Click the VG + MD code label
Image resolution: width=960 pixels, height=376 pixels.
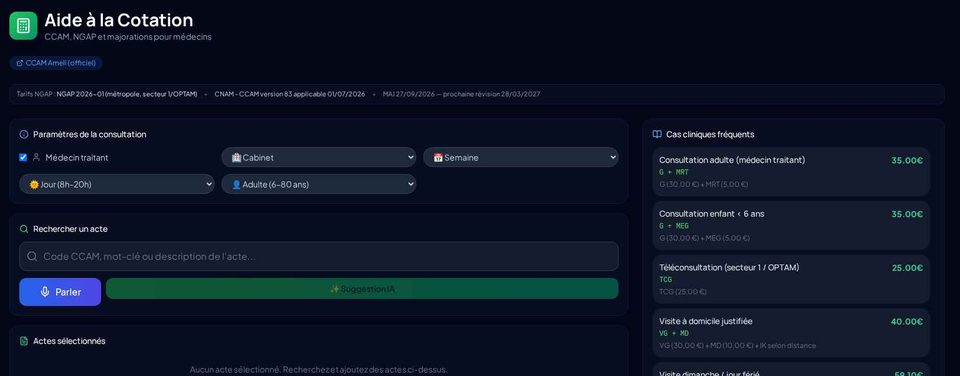(x=673, y=333)
